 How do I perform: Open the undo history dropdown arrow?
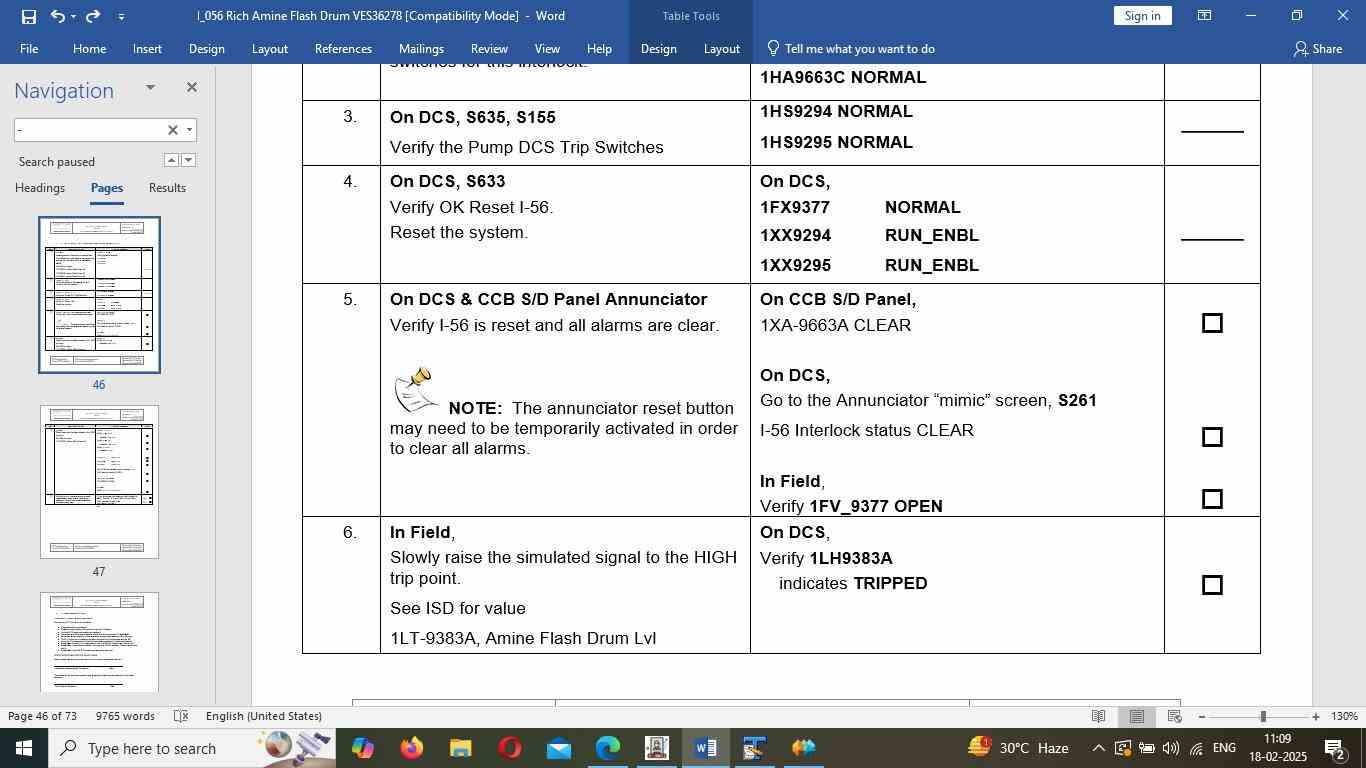(x=74, y=16)
